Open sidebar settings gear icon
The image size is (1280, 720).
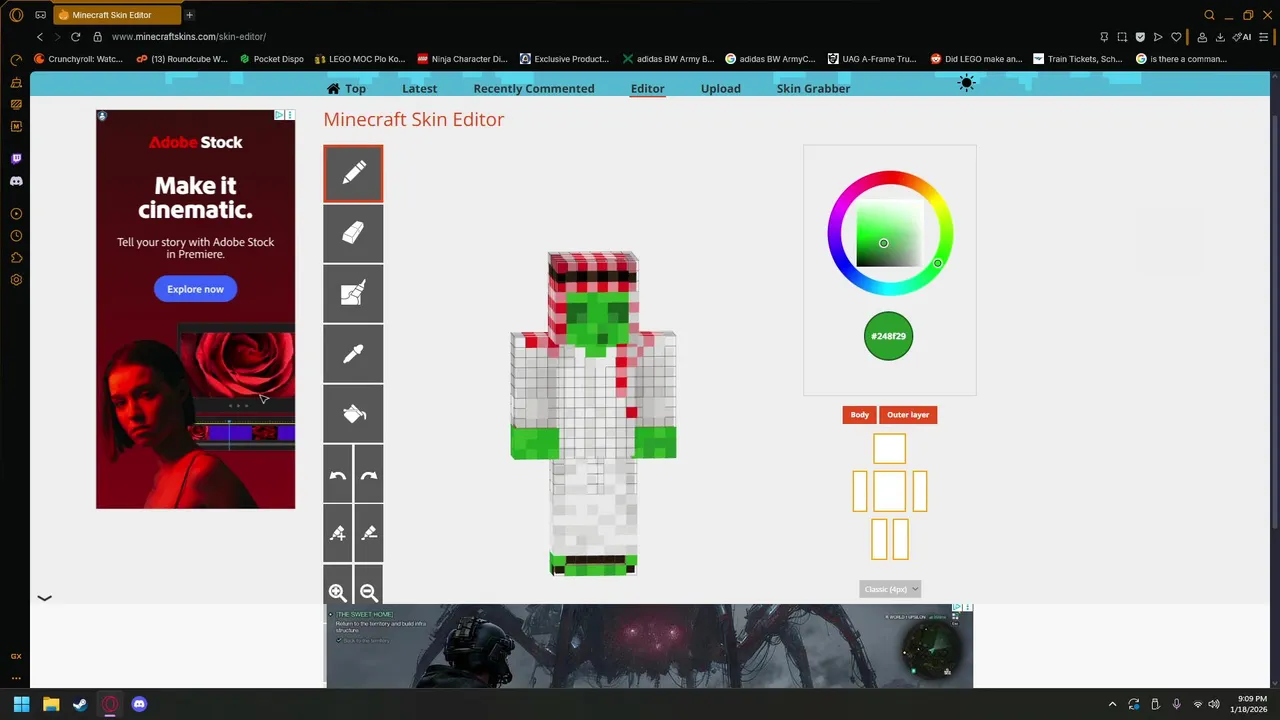(x=16, y=280)
